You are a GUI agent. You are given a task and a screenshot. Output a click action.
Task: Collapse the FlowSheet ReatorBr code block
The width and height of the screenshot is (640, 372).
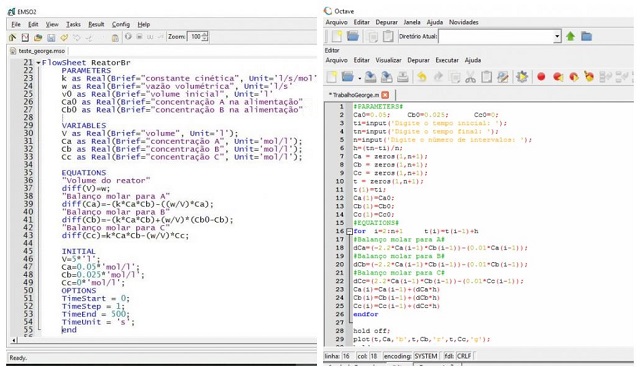click(x=38, y=63)
